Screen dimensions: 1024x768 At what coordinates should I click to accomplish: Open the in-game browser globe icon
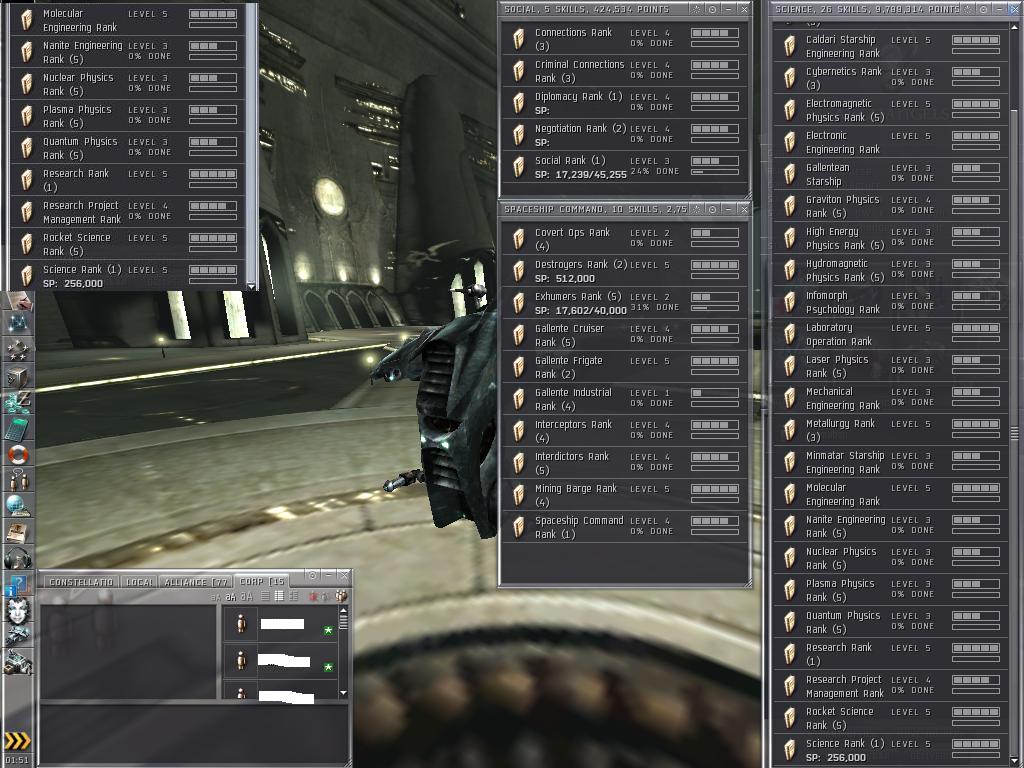pos(18,506)
